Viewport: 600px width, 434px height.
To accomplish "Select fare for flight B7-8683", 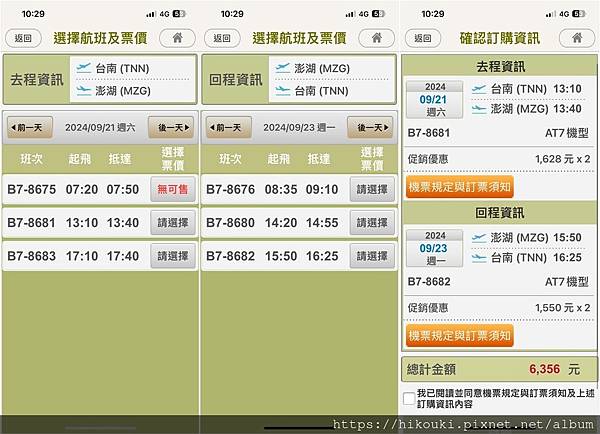I will [173, 256].
